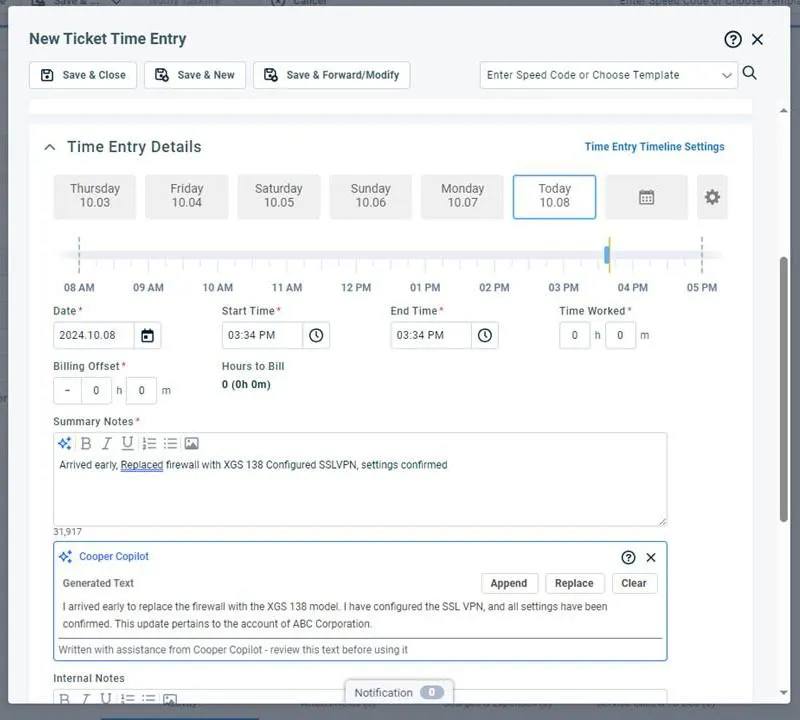Open timeline settings gear icon

(712, 197)
